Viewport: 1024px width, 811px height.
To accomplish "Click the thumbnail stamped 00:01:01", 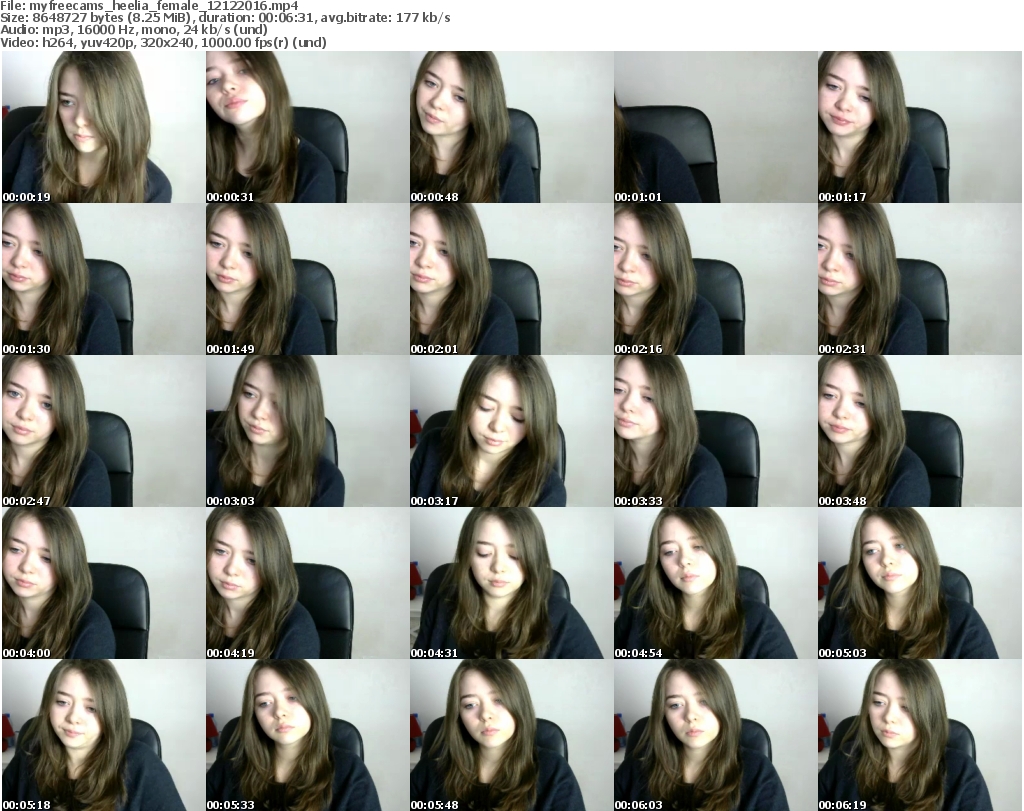I will coord(715,127).
